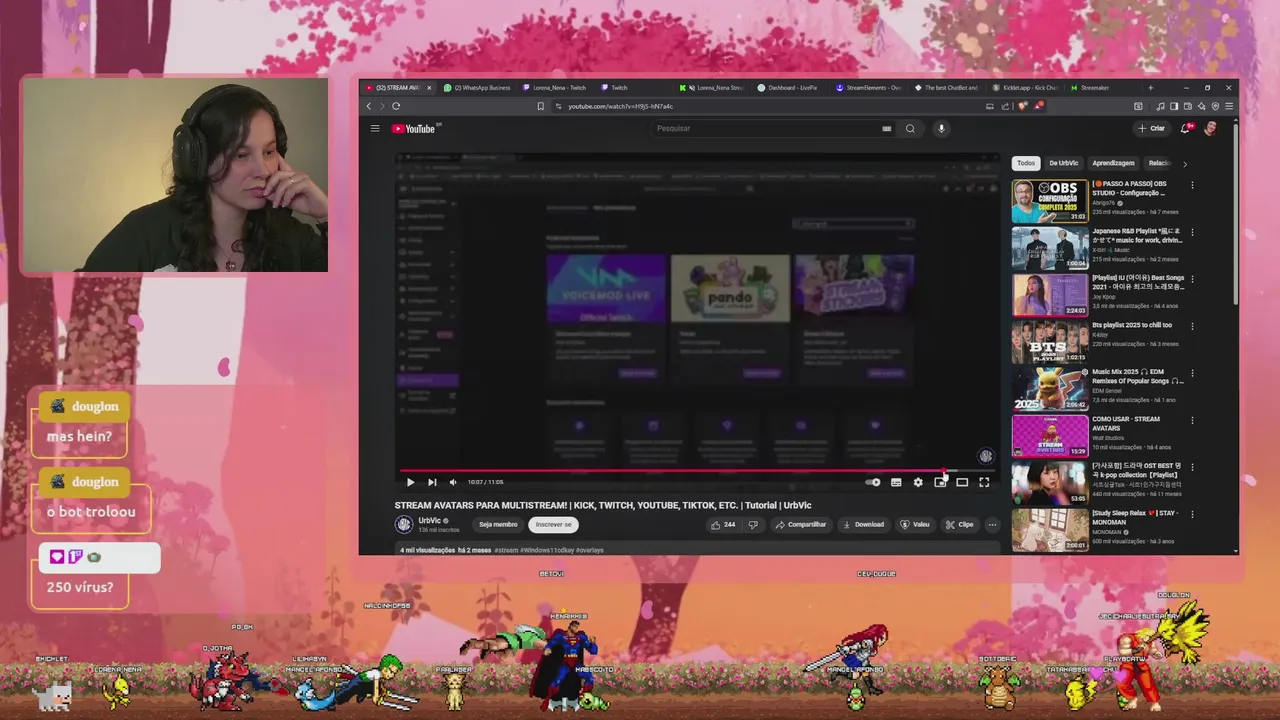Viewport: 1280px width, 720px height.
Task: Click the #stream hashtag in description
Action: 506,550
